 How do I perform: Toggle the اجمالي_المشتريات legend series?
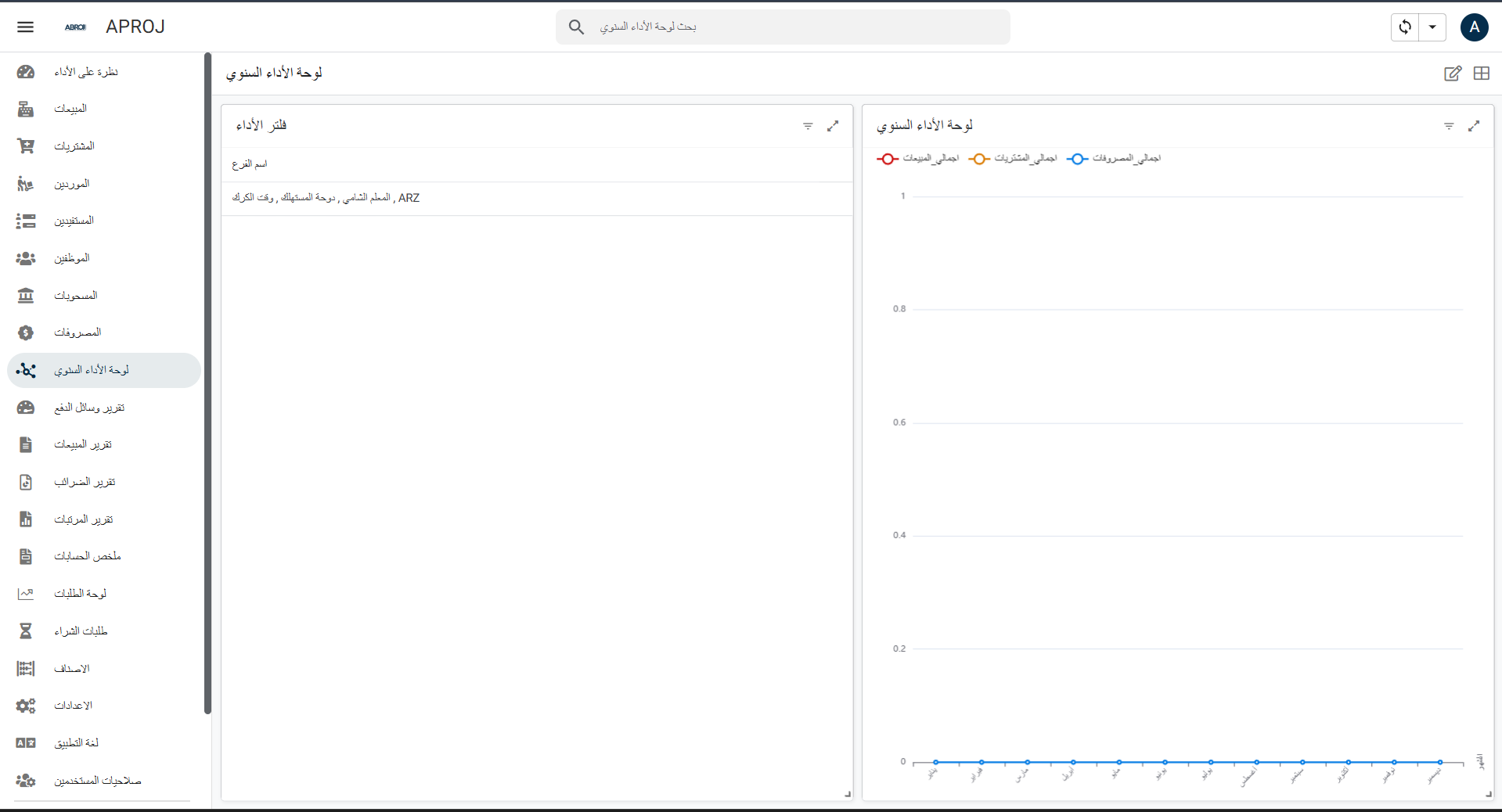[1013, 159]
